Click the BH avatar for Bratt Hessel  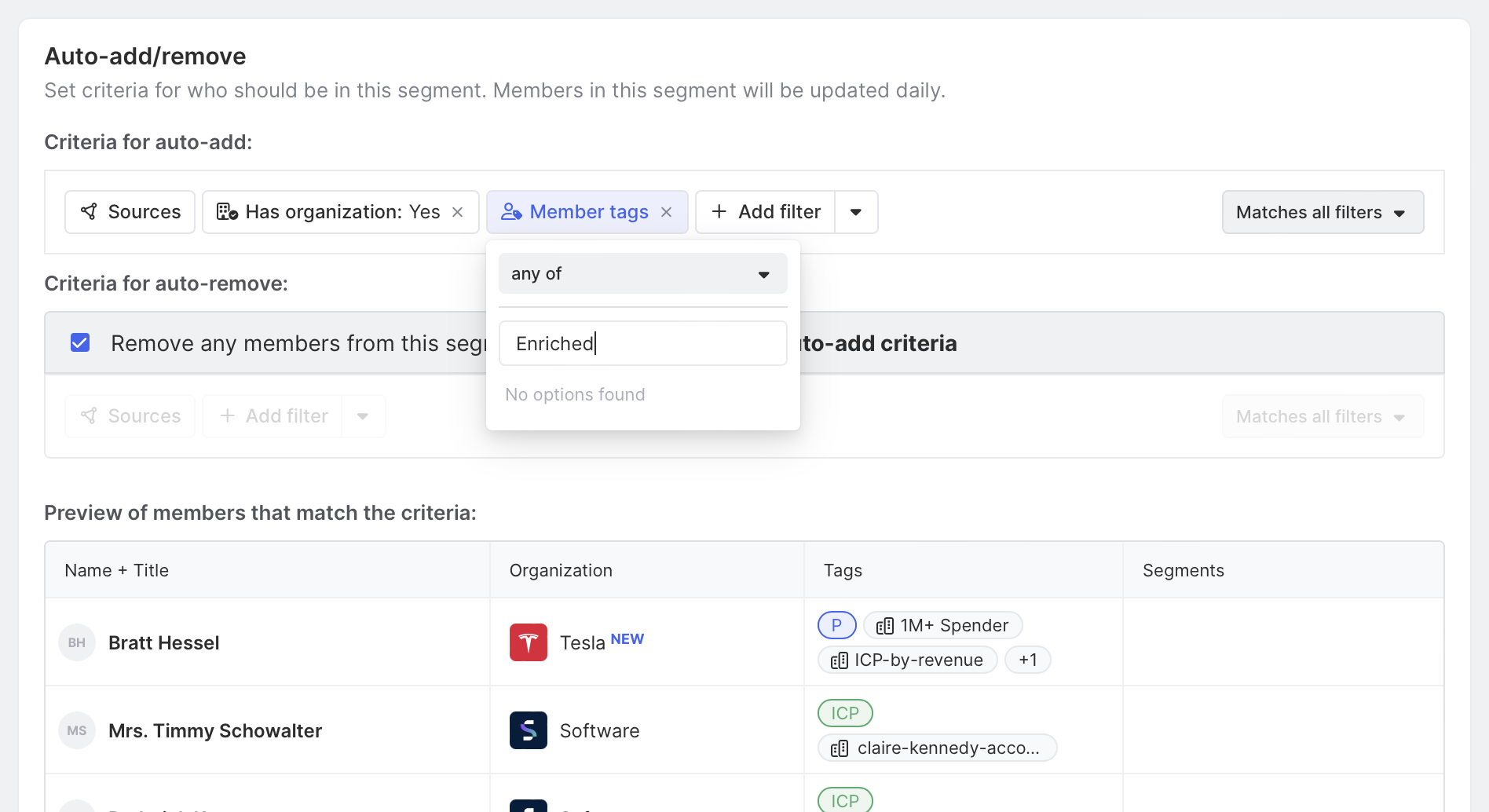tap(77, 642)
